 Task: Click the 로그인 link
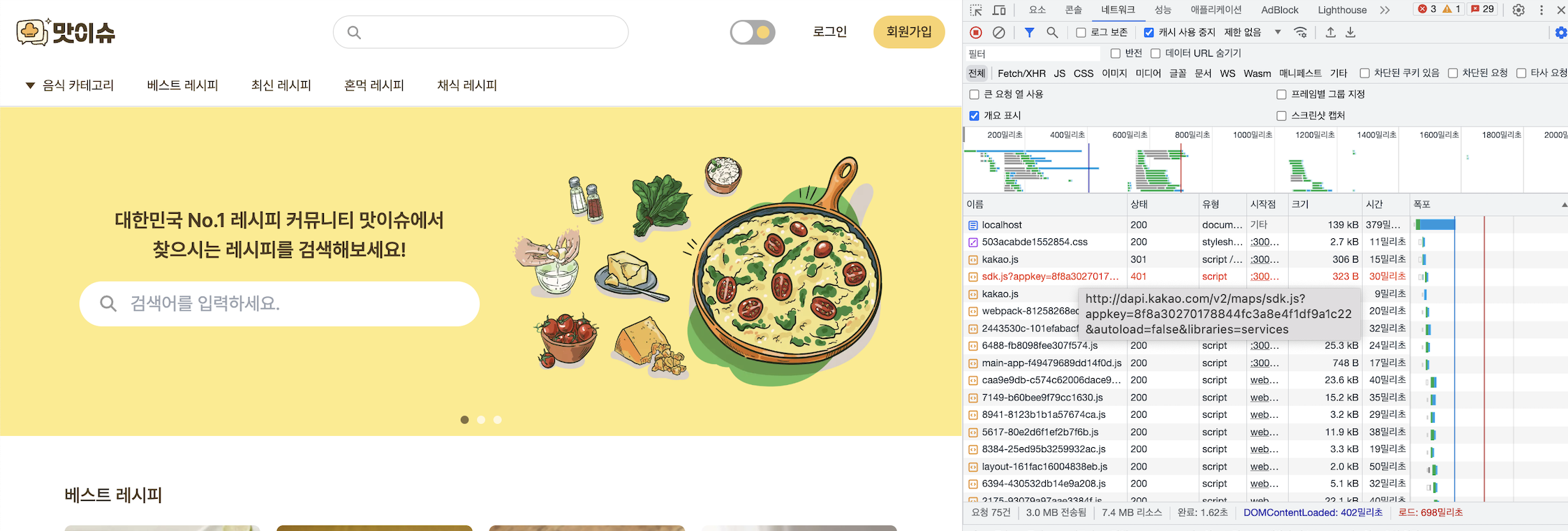(830, 32)
